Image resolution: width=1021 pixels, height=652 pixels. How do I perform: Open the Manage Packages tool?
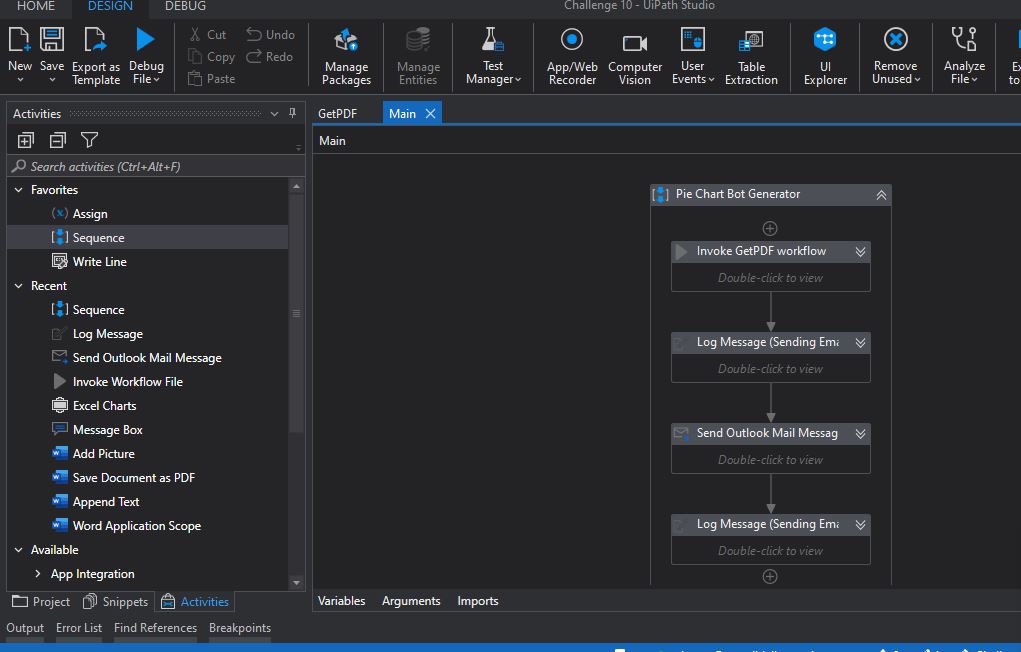pos(346,57)
